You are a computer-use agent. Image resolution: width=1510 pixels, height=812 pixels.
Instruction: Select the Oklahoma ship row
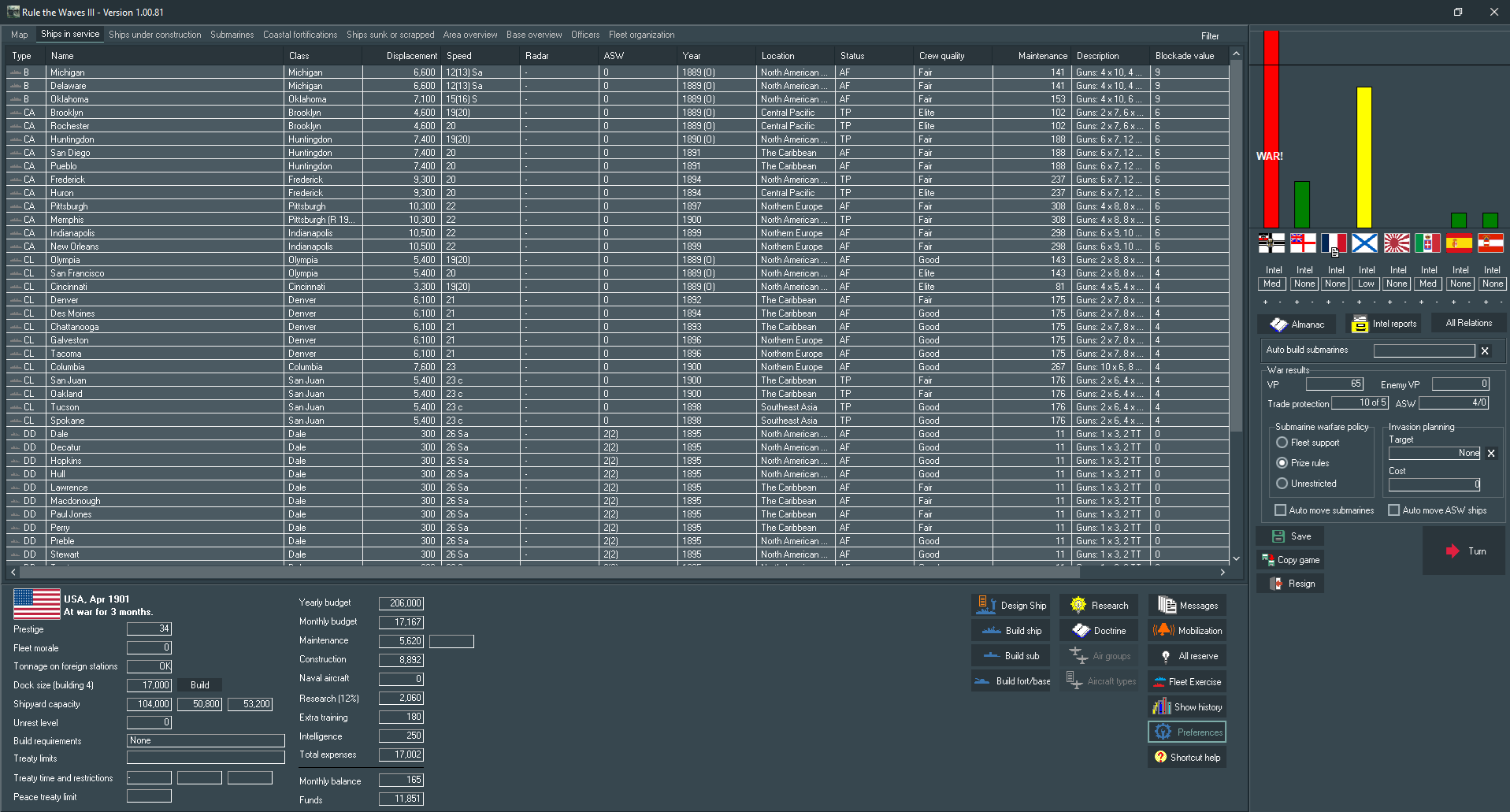pos(618,99)
